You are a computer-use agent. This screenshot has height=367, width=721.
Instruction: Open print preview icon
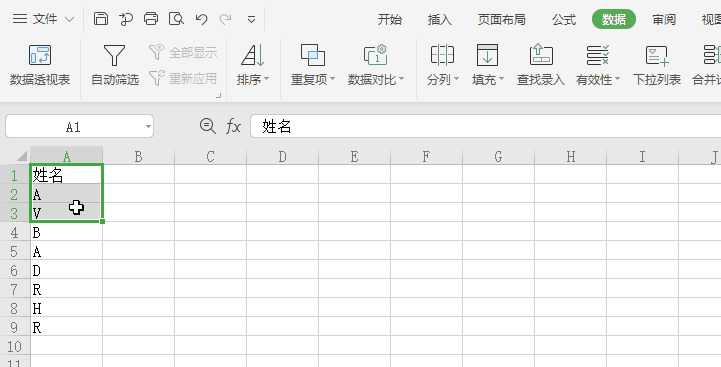click(x=176, y=19)
